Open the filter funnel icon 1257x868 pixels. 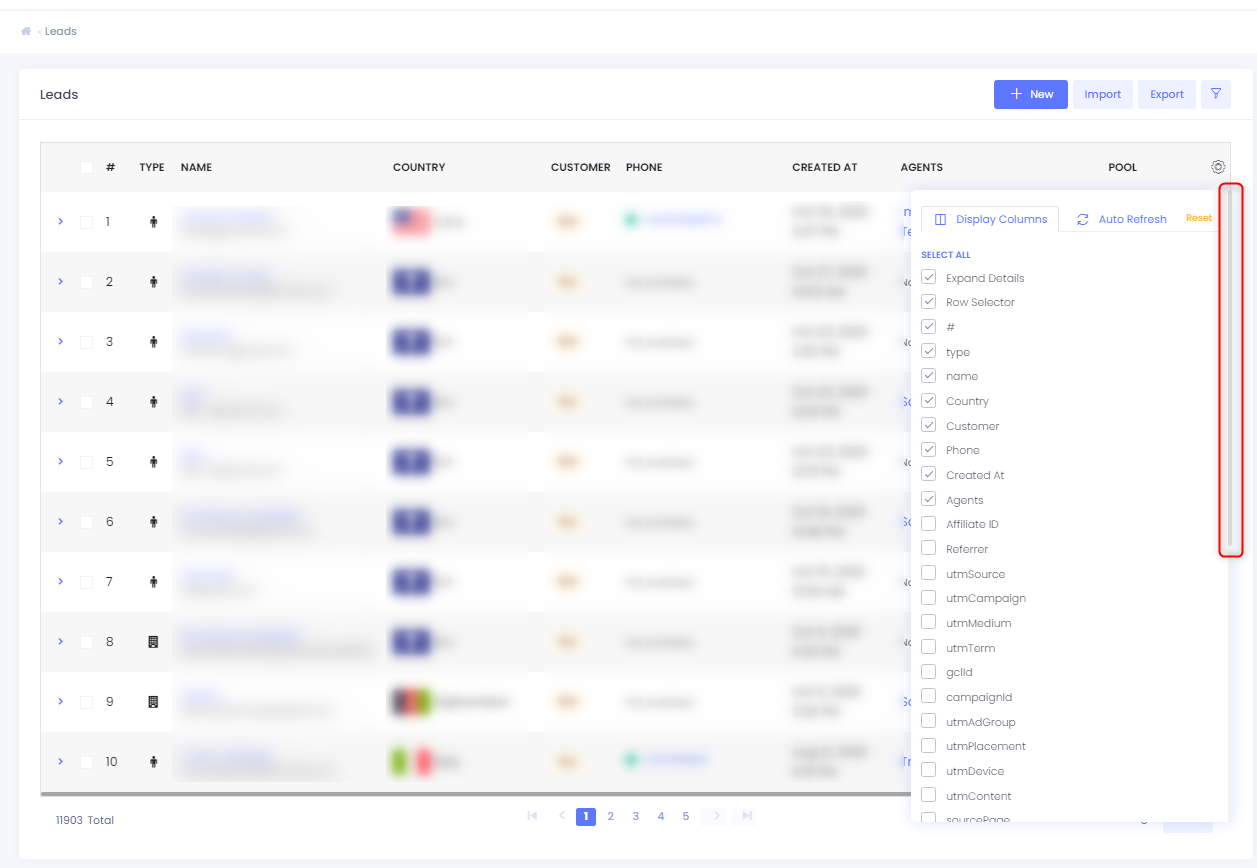click(x=1216, y=94)
